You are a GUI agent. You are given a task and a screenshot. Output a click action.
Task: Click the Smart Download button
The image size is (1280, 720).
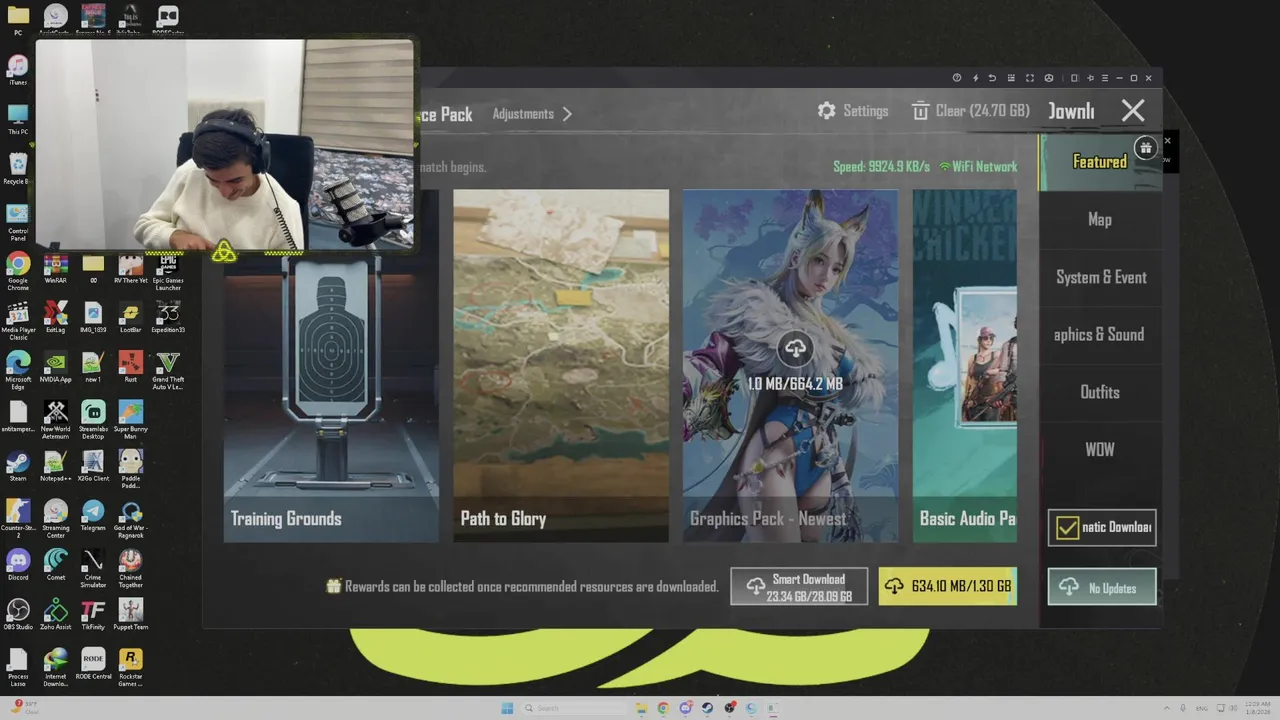tap(799, 587)
